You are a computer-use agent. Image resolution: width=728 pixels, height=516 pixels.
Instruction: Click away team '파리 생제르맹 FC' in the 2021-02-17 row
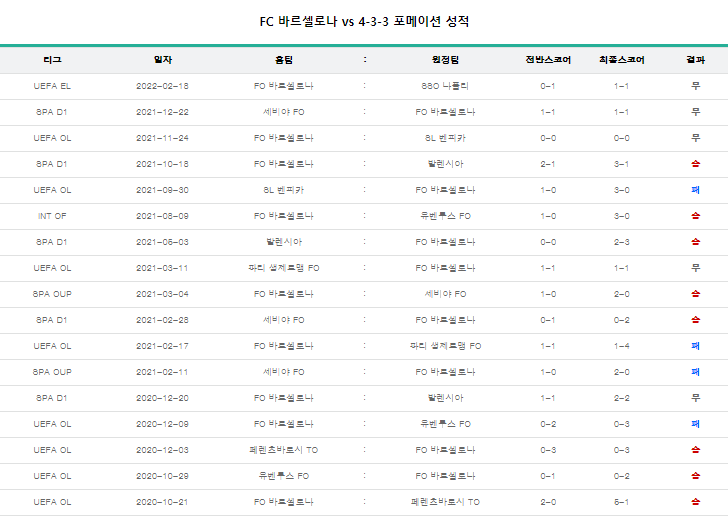tap(445, 346)
